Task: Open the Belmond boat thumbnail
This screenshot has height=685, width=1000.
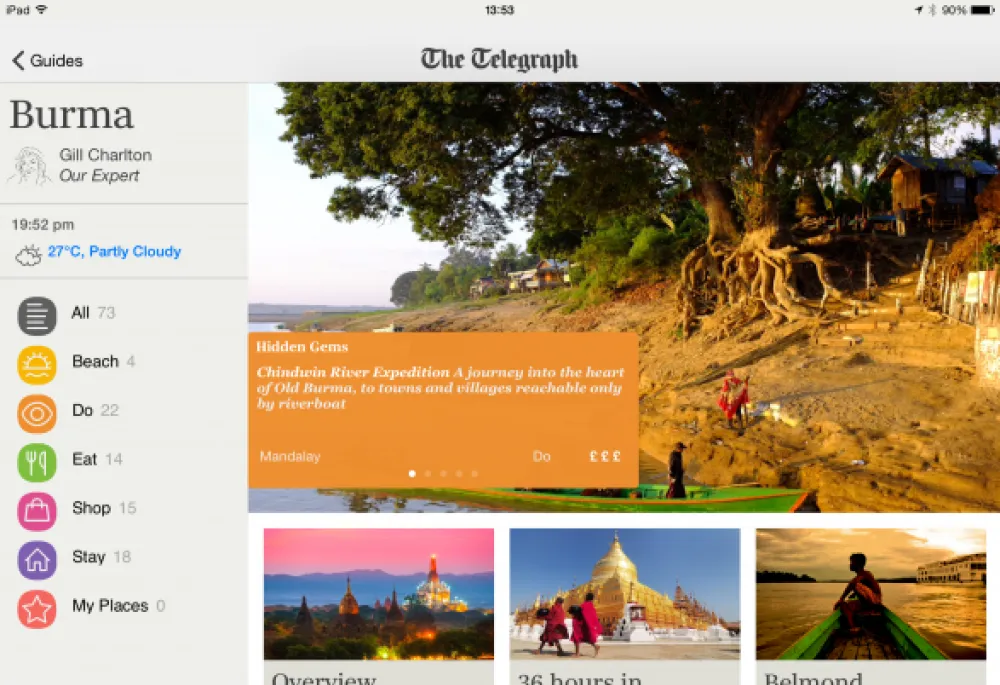Action: point(871,593)
